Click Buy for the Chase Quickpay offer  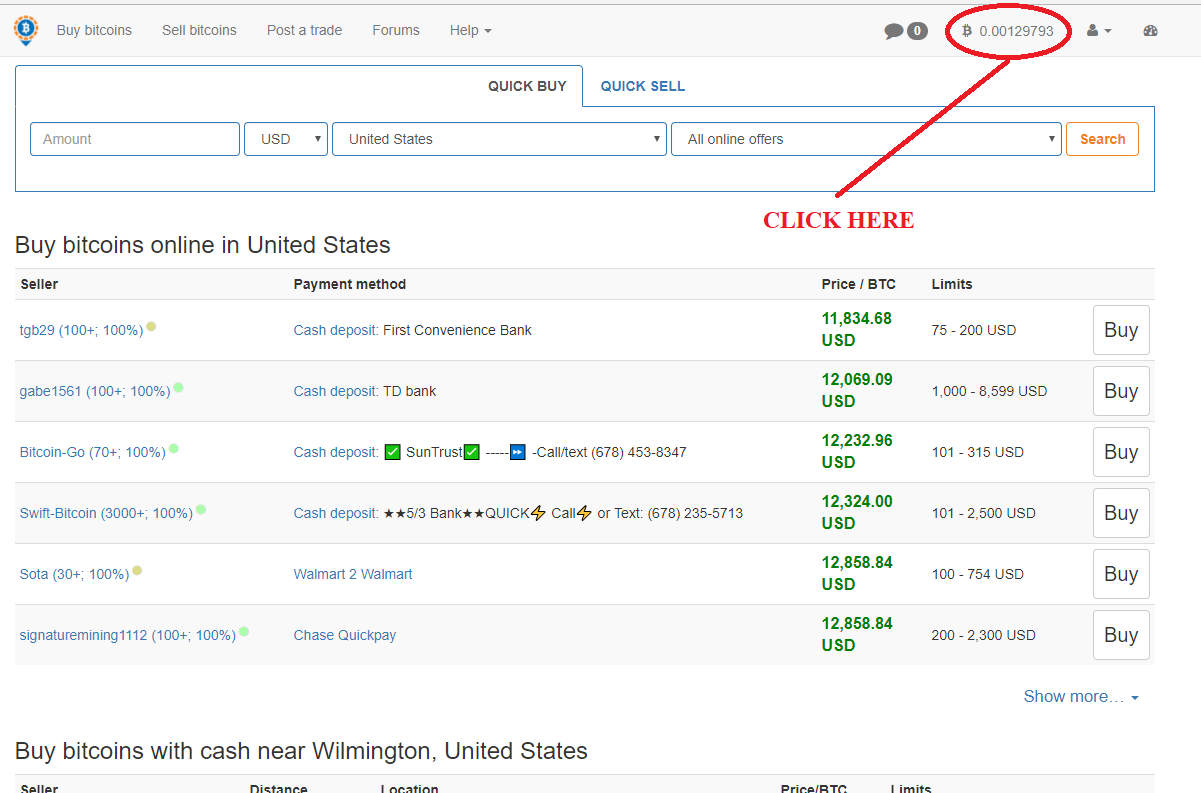1120,635
